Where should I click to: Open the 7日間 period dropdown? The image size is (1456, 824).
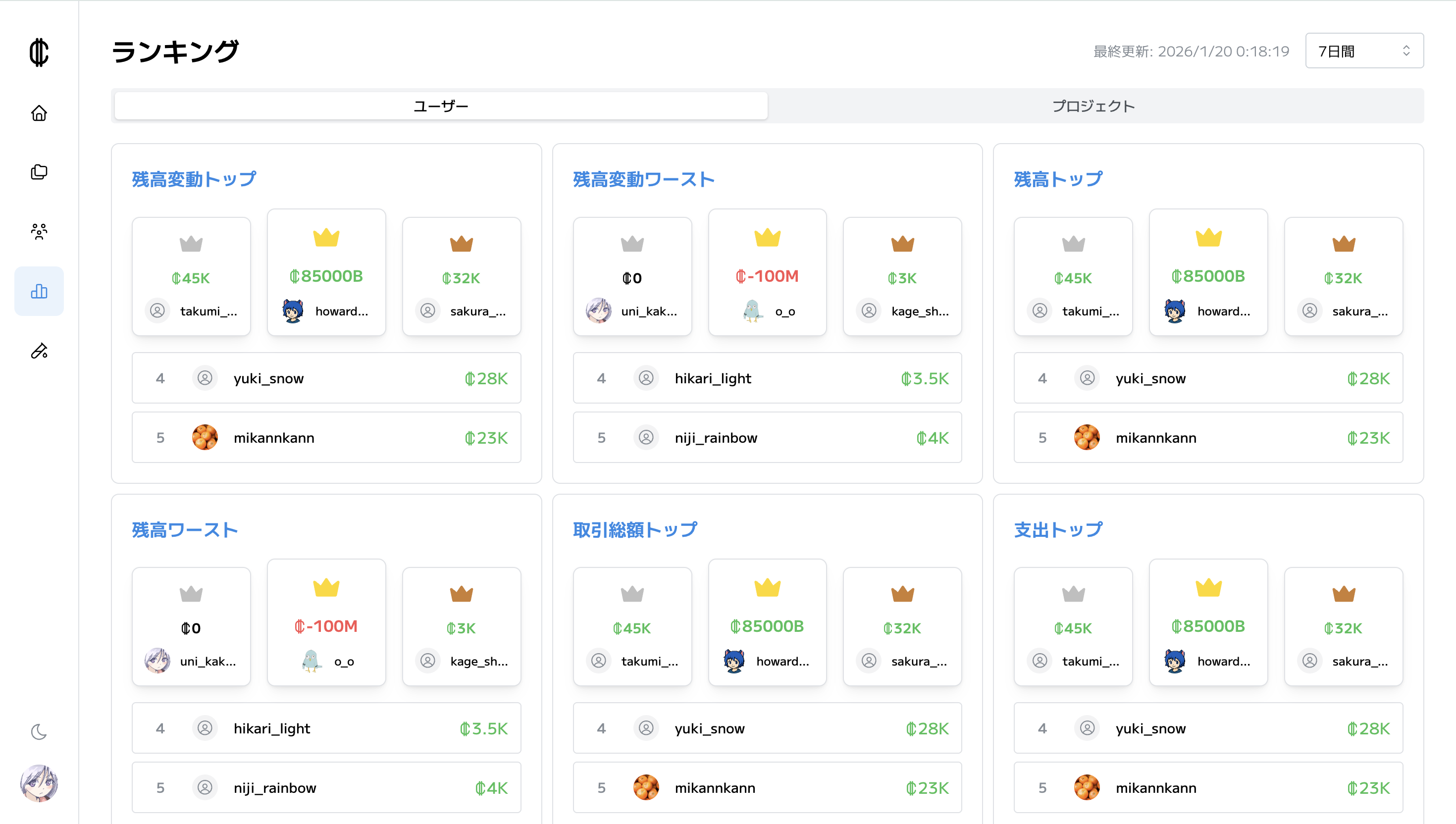(1364, 51)
